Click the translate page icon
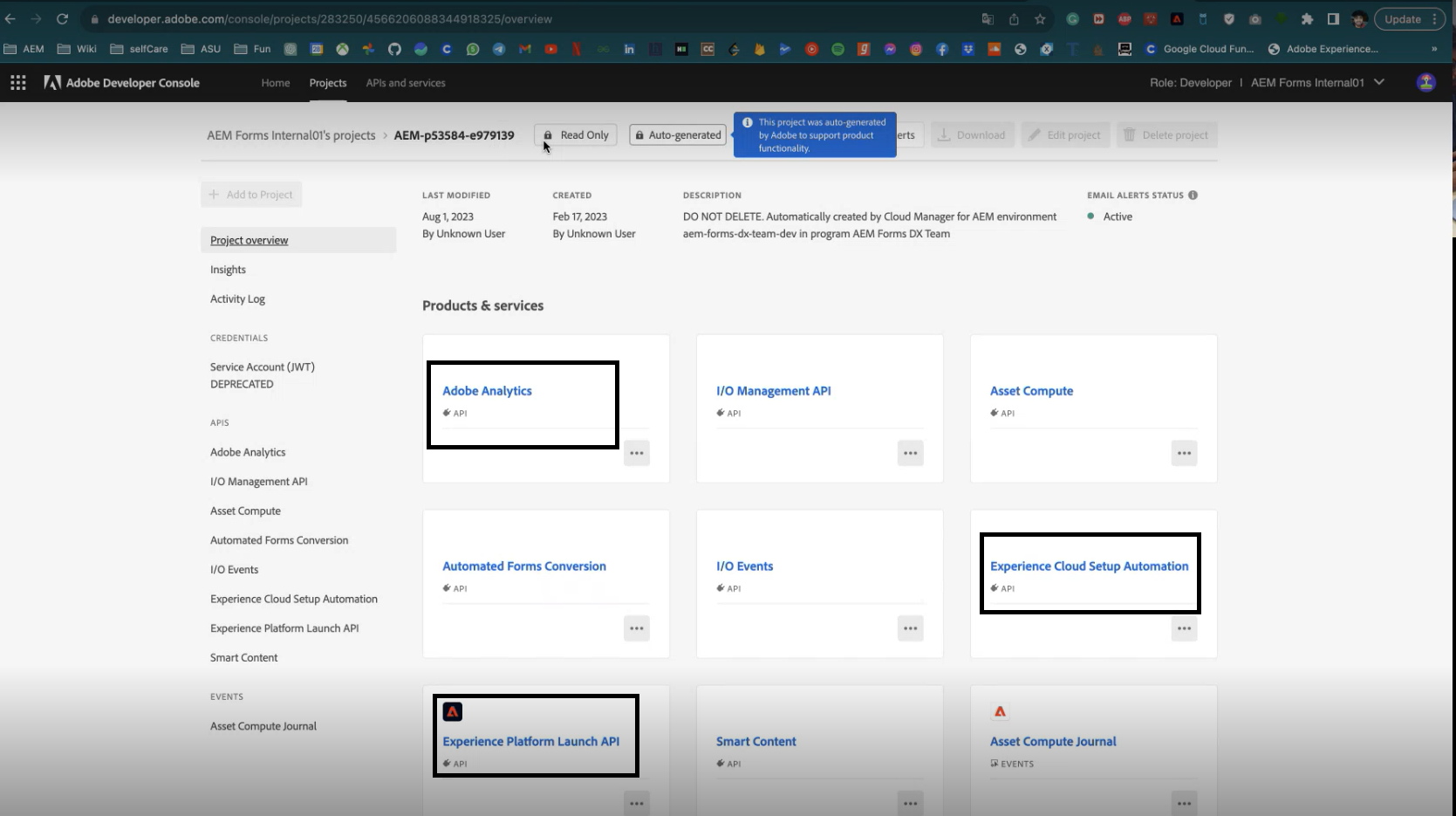1456x816 pixels. [x=988, y=19]
